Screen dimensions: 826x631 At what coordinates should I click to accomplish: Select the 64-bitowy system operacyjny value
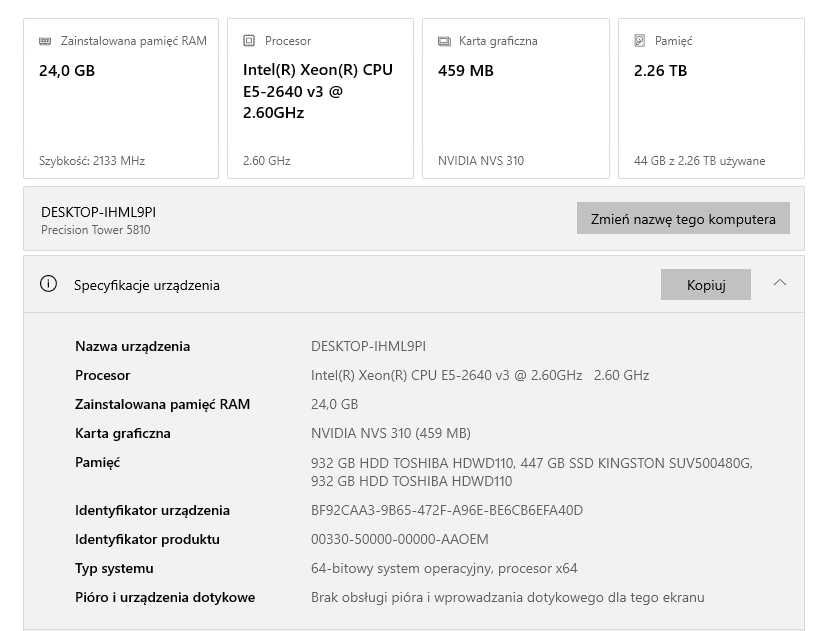coord(444,568)
